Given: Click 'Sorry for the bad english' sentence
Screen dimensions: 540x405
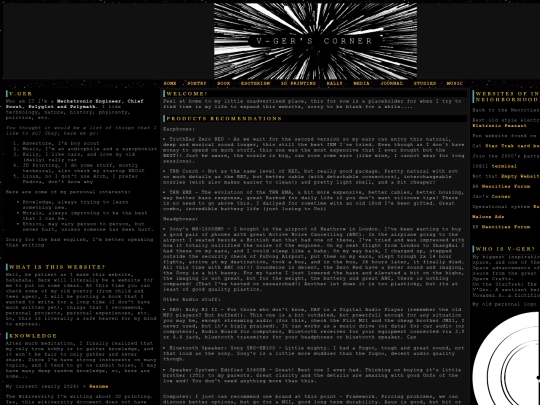Looking at the screenshot, I should 79,242.
